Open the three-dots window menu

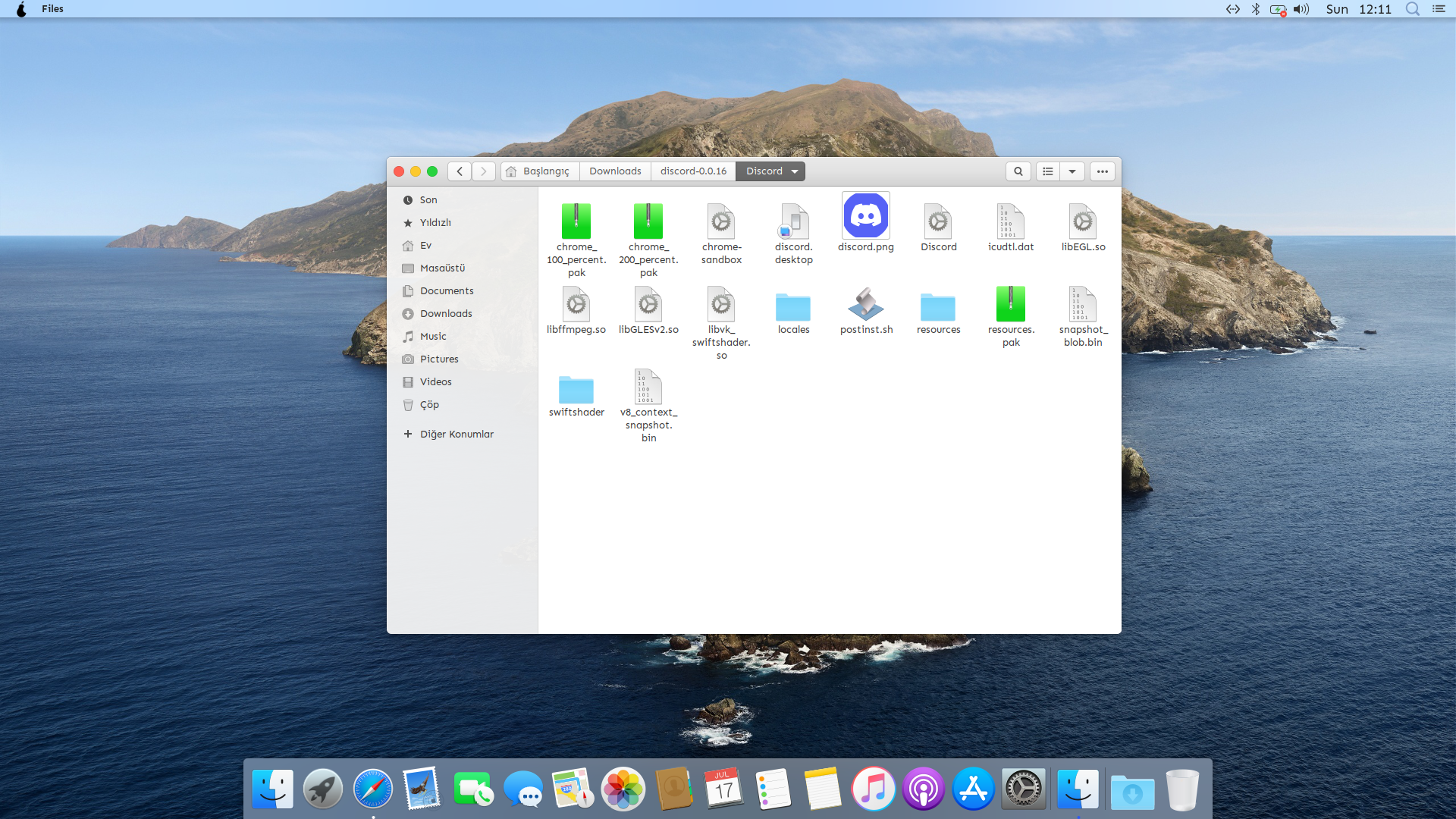[1103, 171]
